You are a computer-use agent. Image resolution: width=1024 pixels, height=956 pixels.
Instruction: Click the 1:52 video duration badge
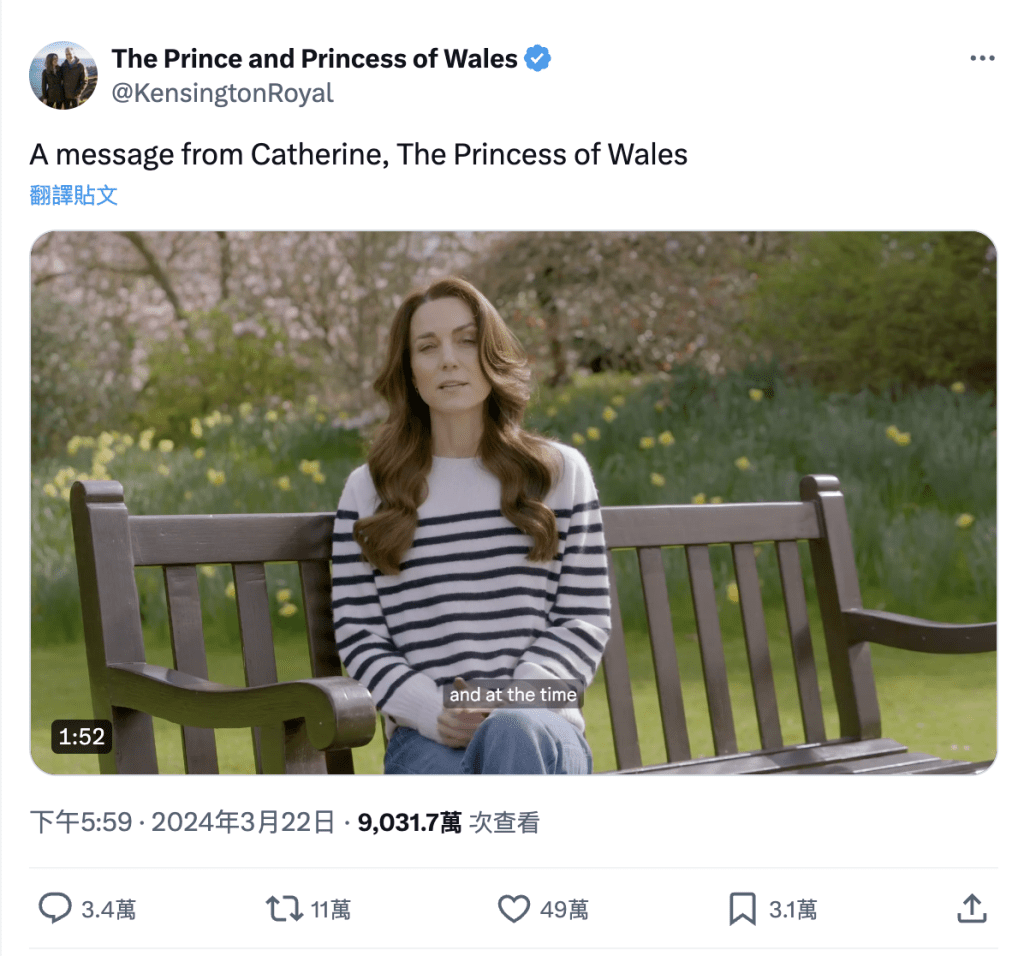pos(81,737)
